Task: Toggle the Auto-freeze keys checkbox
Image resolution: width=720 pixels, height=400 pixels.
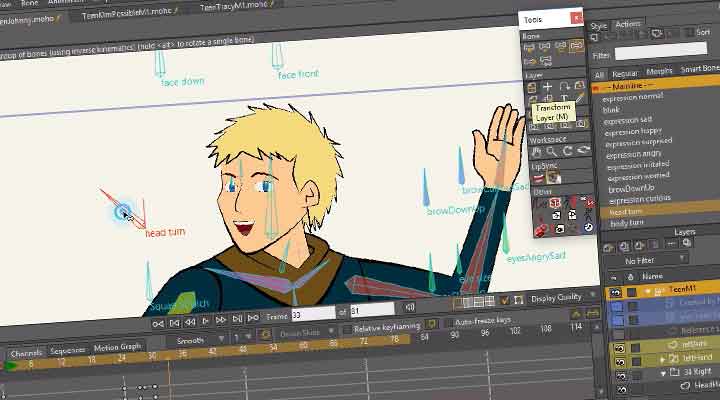Action: point(448,323)
